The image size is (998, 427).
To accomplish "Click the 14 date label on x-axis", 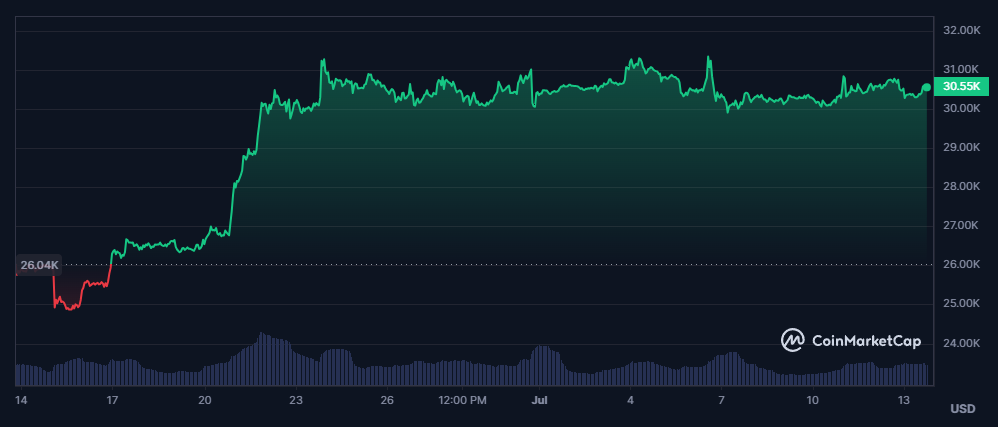I will (22, 400).
